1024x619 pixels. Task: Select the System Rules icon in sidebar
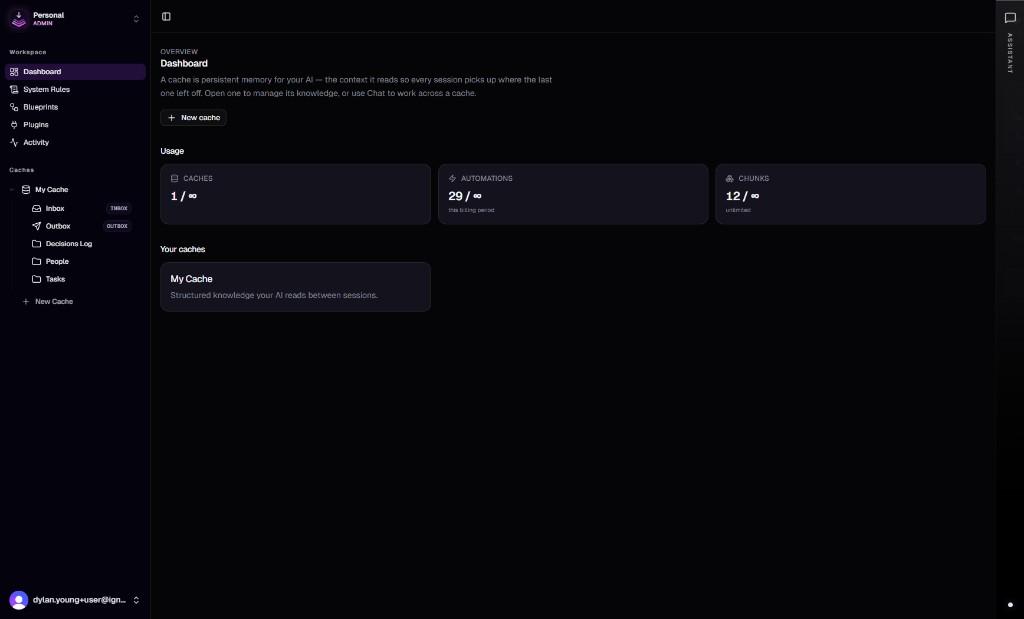pyautogui.click(x=17, y=89)
